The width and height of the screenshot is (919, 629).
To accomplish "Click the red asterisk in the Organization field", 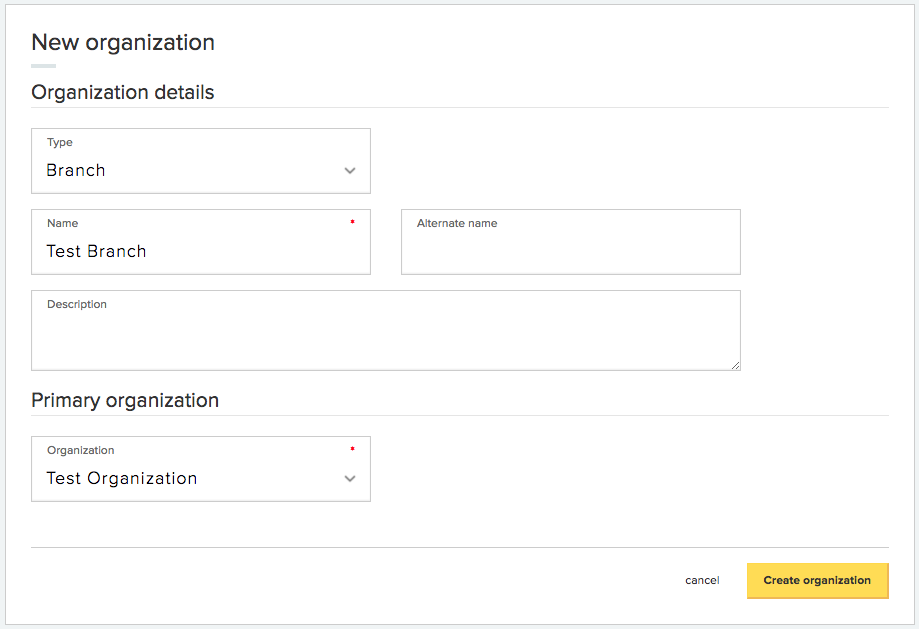I will coord(352,449).
